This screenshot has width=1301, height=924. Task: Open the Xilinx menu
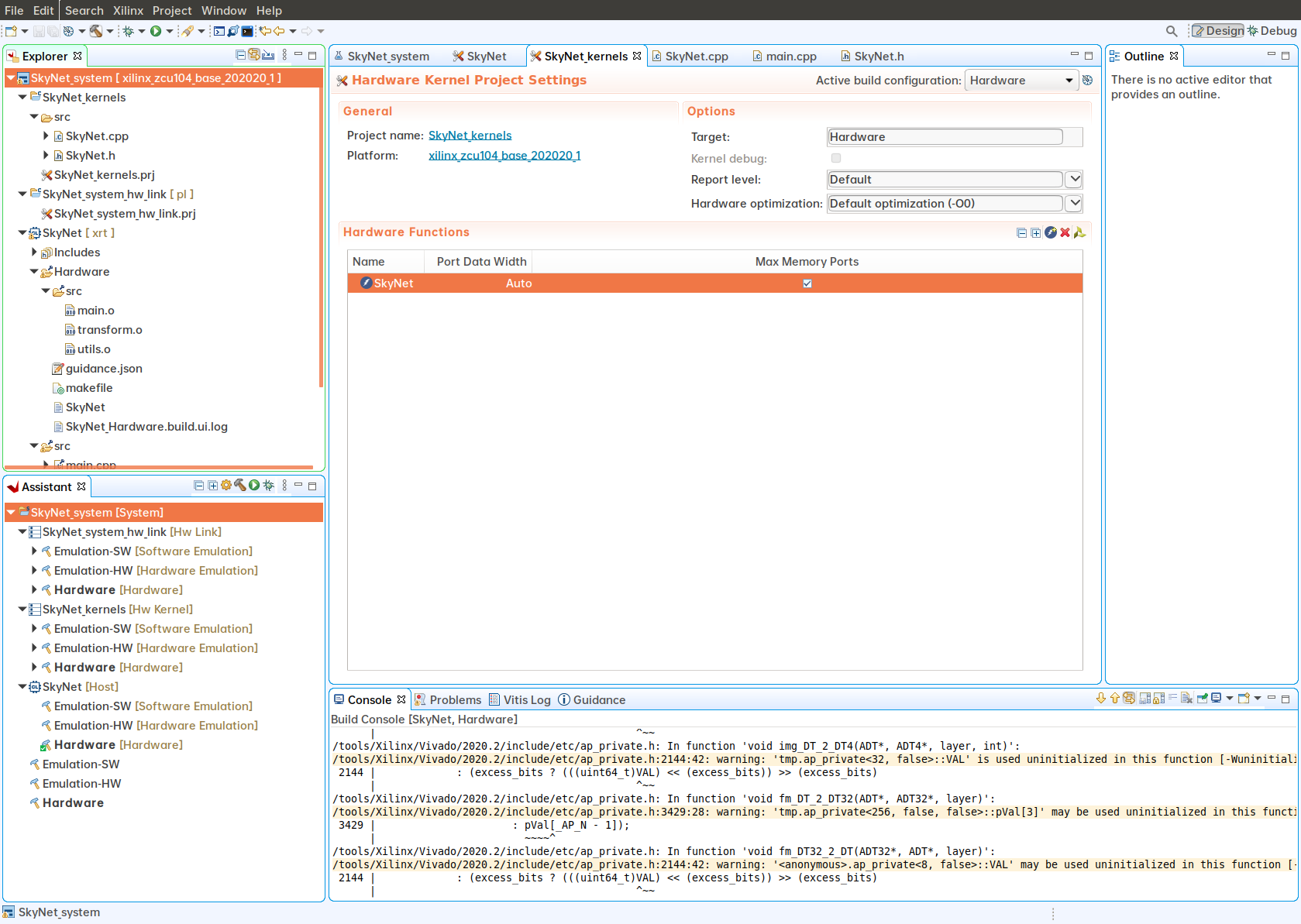[x=128, y=10]
